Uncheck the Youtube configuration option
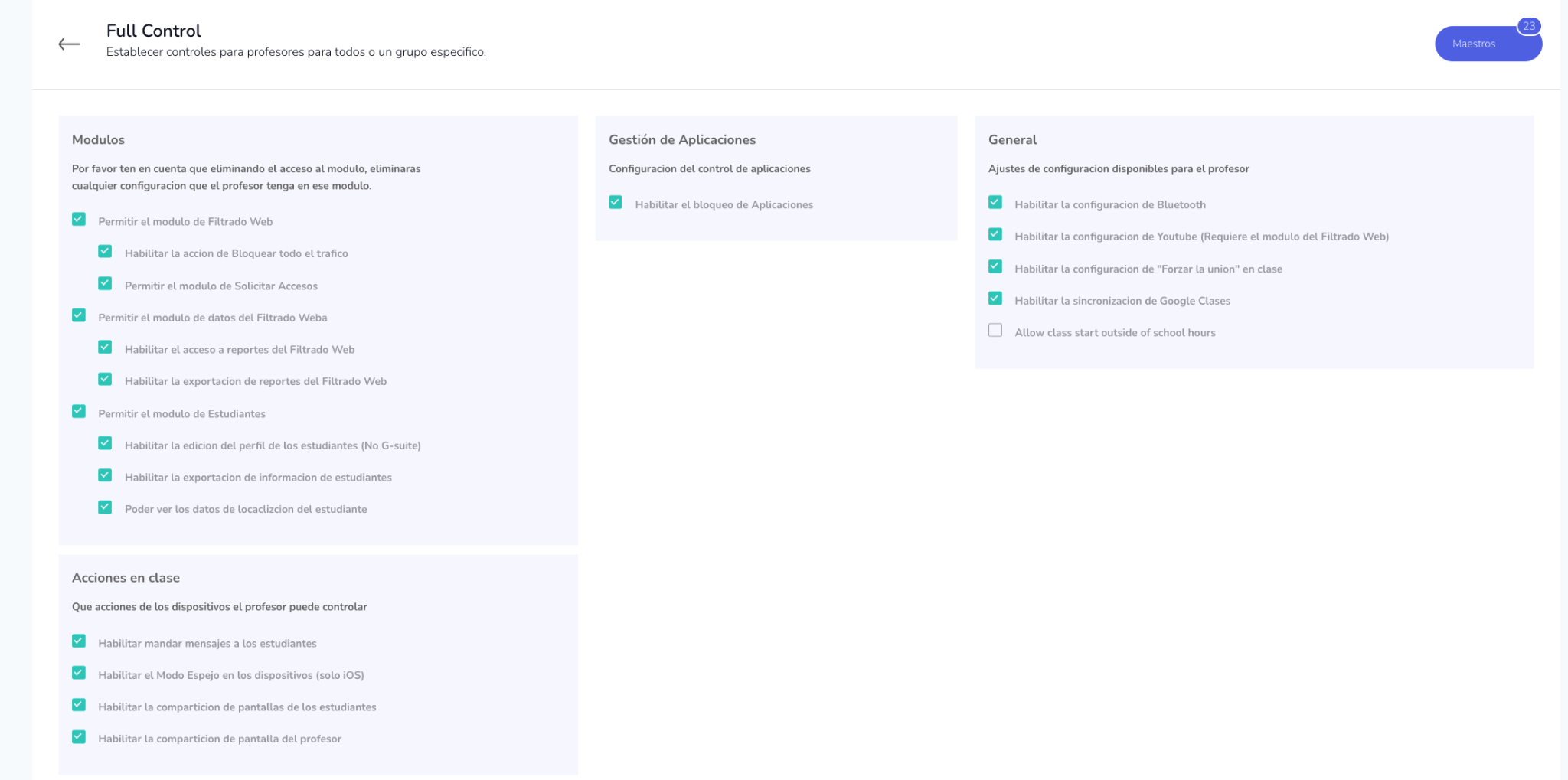The height and width of the screenshot is (780, 1568). (995, 235)
